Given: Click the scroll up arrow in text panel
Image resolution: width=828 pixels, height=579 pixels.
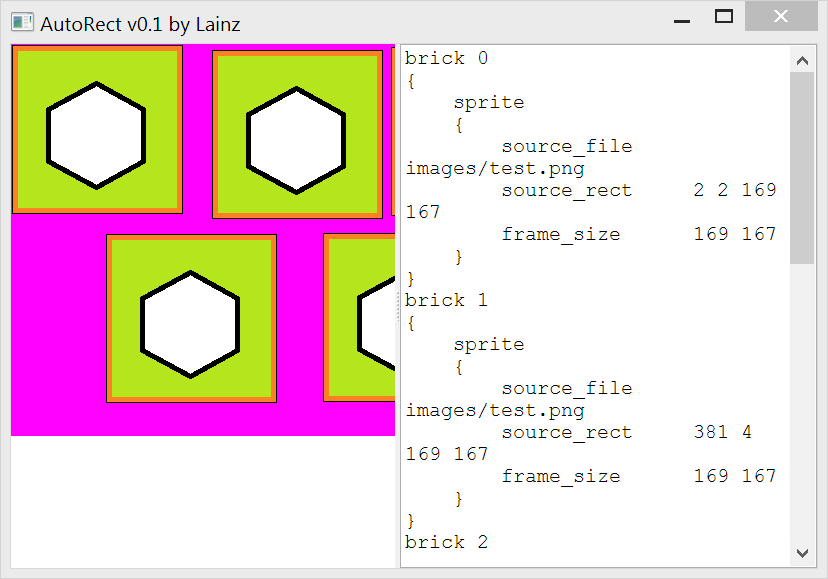Looking at the screenshot, I should [802, 61].
